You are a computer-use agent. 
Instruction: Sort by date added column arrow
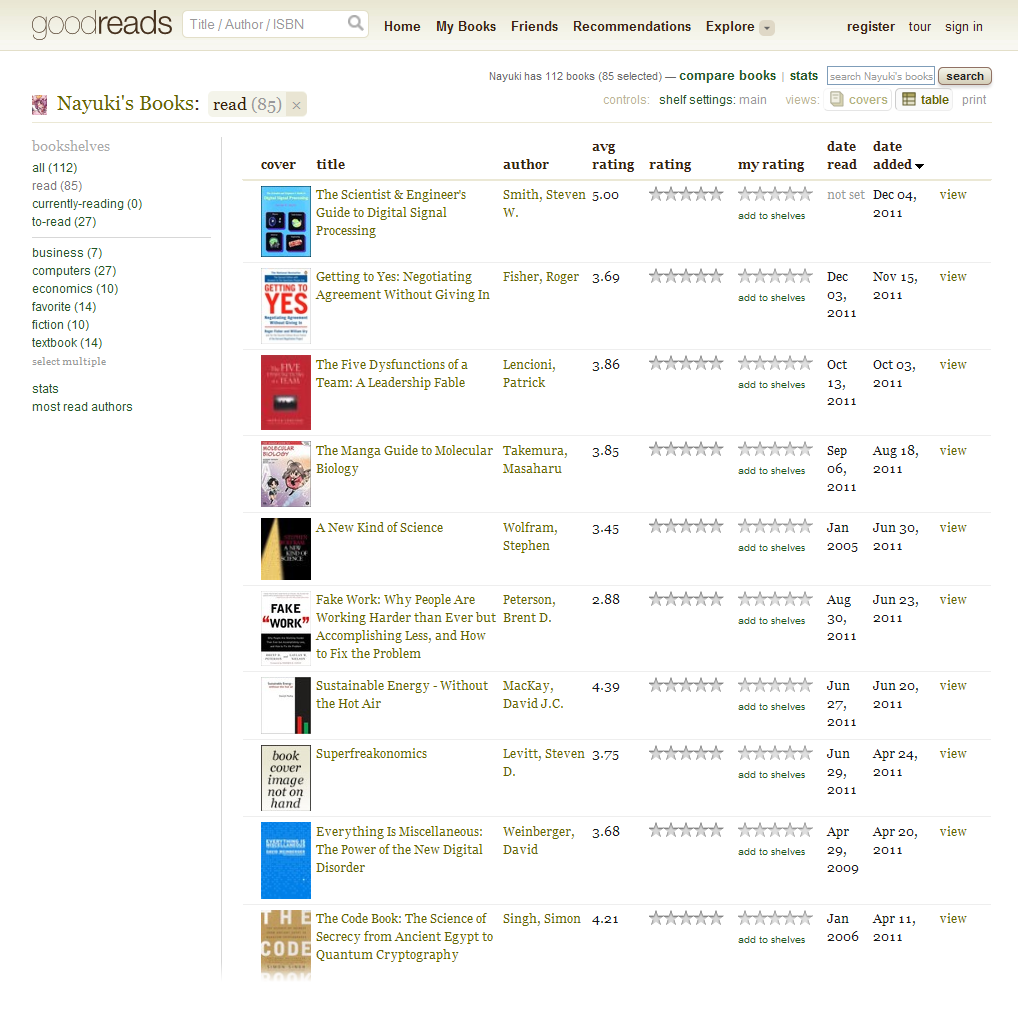coord(919,166)
